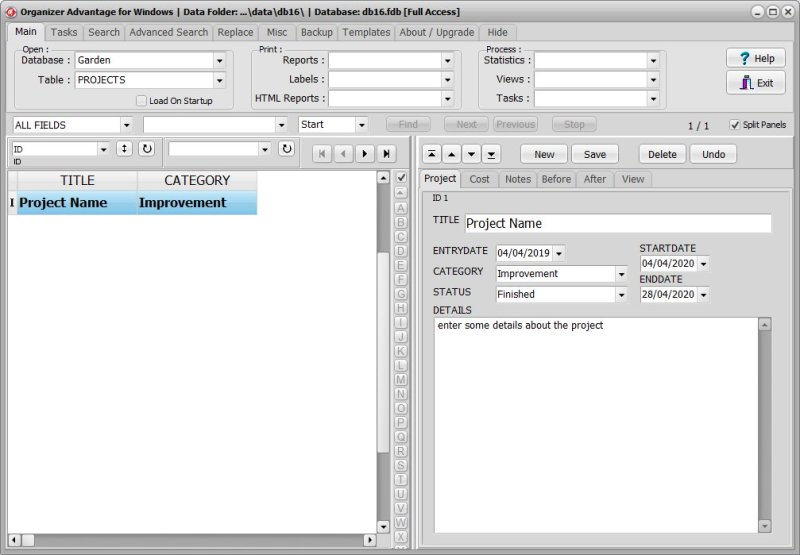Click the refresh icon beside the empty filter dropdown
The width and height of the screenshot is (800, 555).
pos(287,148)
